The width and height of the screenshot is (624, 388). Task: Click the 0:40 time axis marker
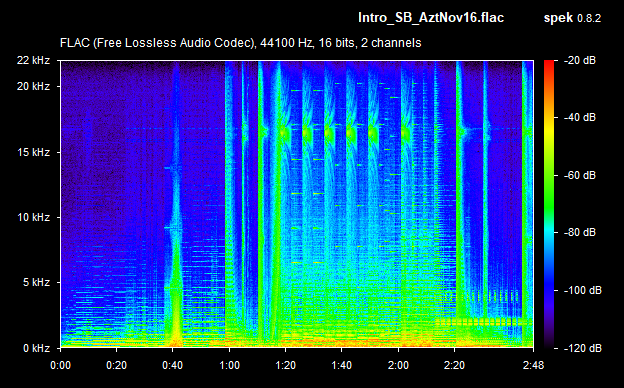click(173, 365)
